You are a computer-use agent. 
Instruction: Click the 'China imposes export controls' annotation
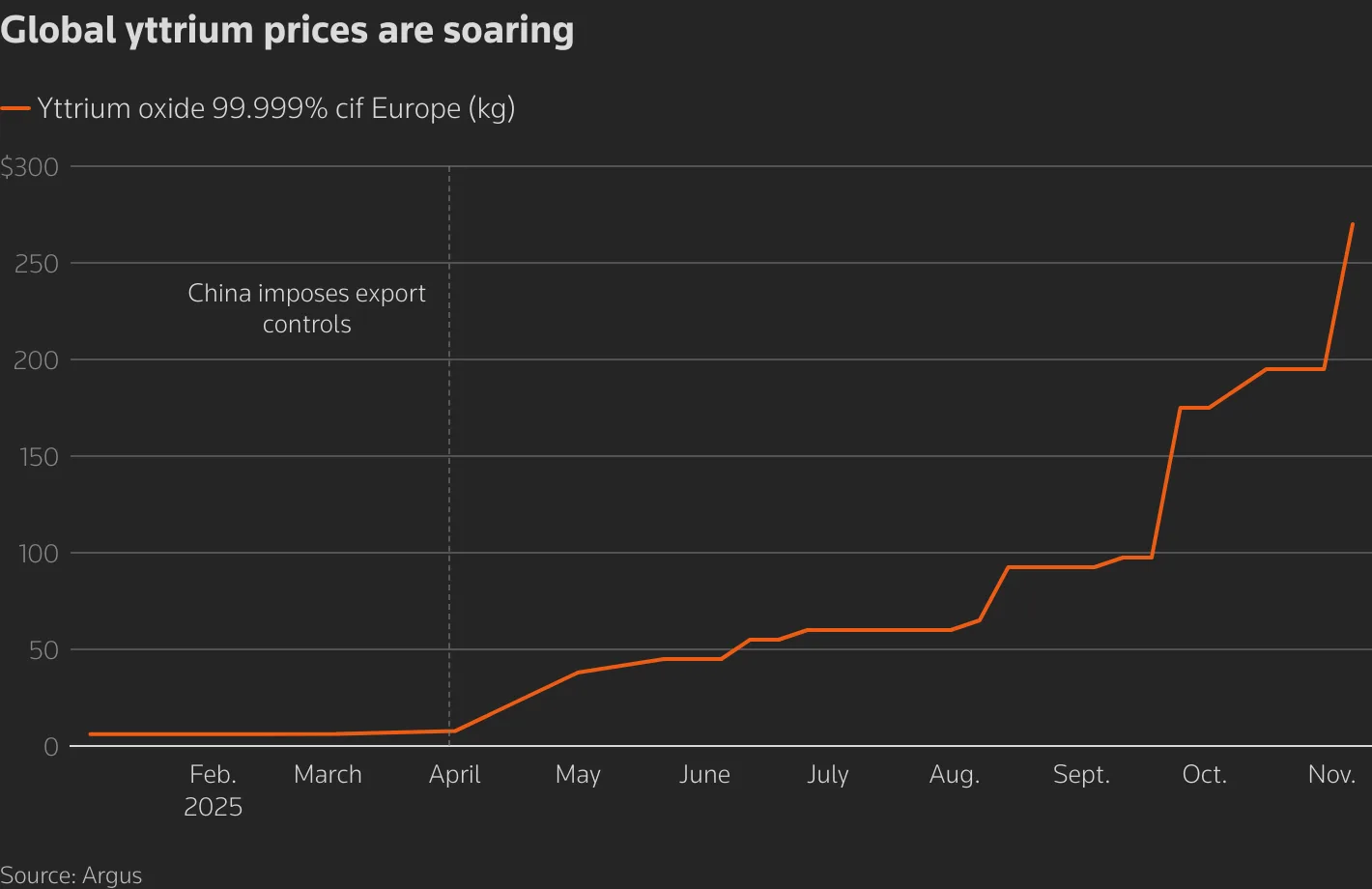click(306, 308)
